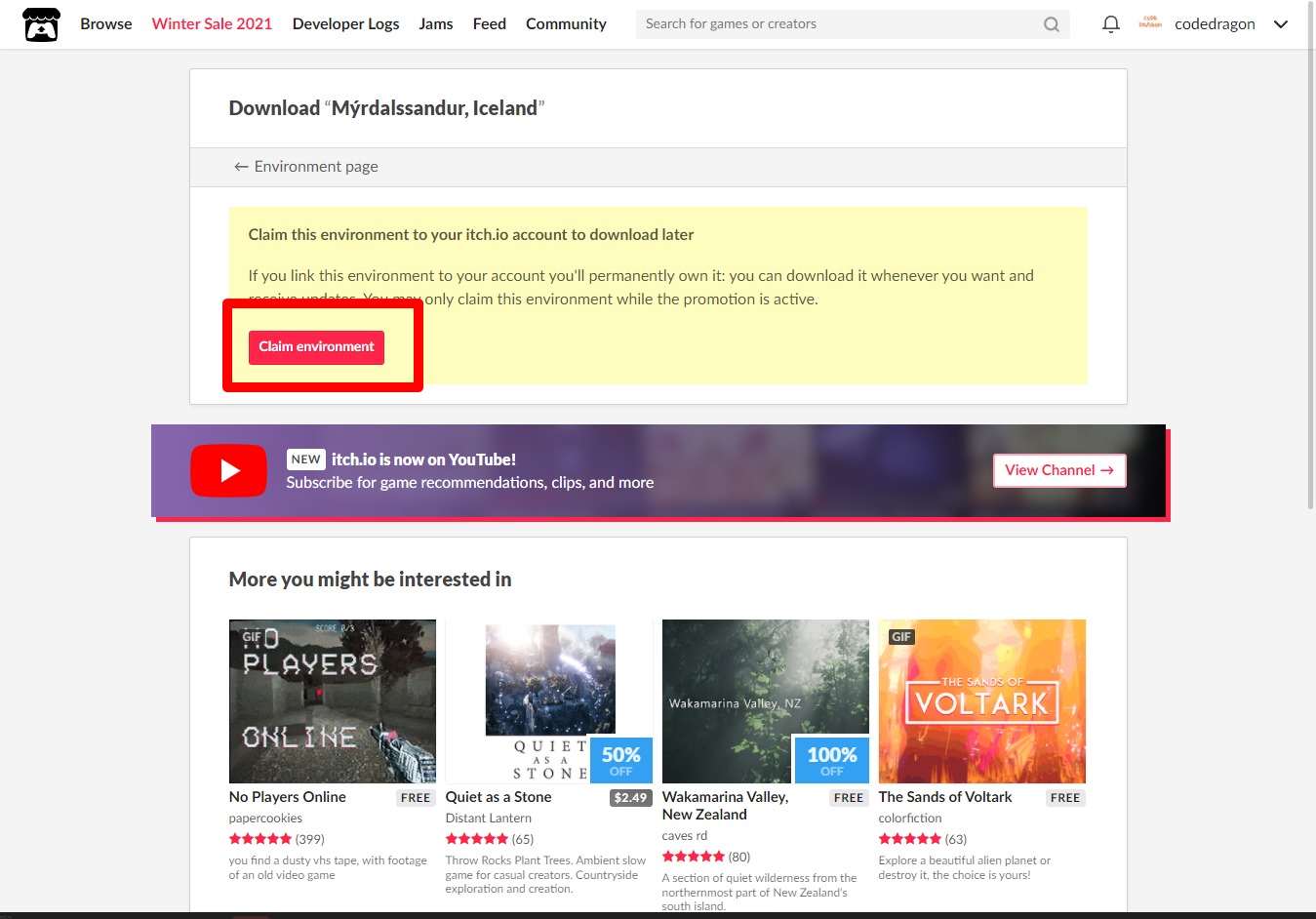The image size is (1316, 919).
Task: Open Wakamarina Valley thumbnail
Action: [x=766, y=701]
